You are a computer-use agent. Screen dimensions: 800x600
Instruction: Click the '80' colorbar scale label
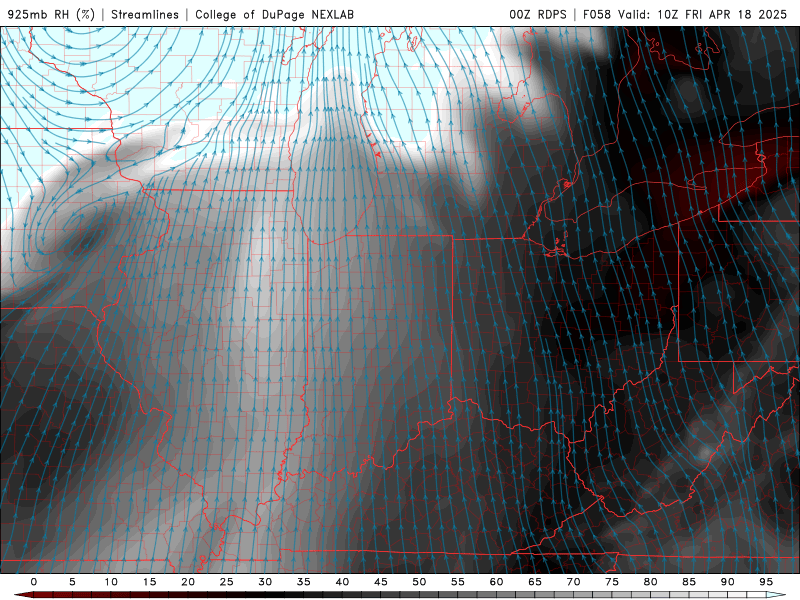pos(651,582)
